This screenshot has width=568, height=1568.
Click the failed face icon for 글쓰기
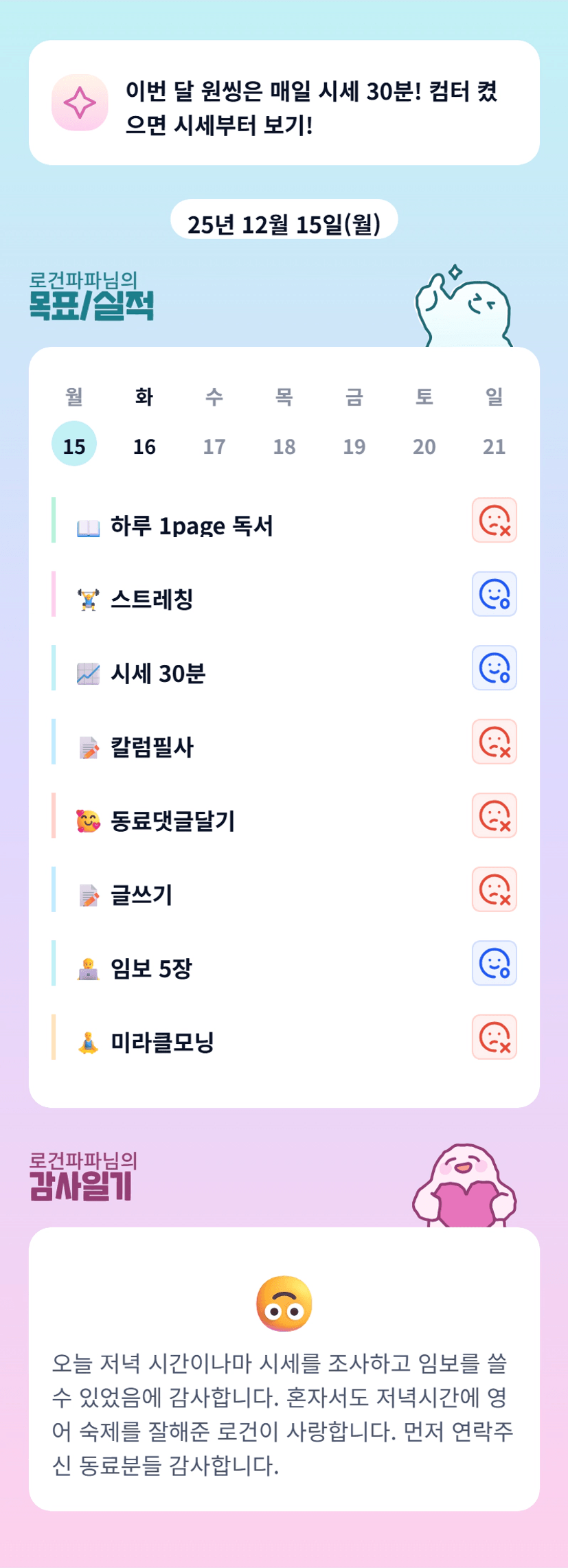(494, 889)
